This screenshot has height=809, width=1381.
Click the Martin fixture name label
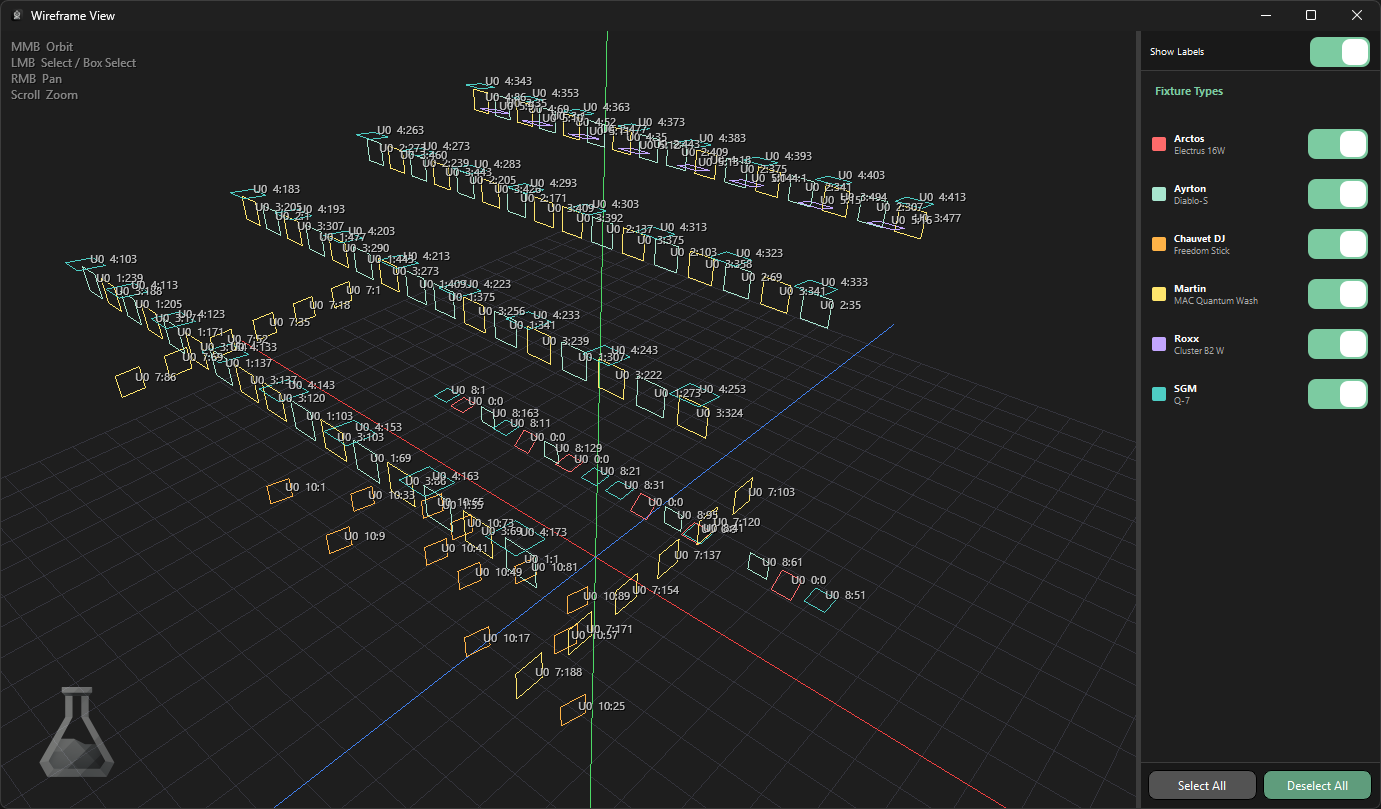coord(1190,288)
